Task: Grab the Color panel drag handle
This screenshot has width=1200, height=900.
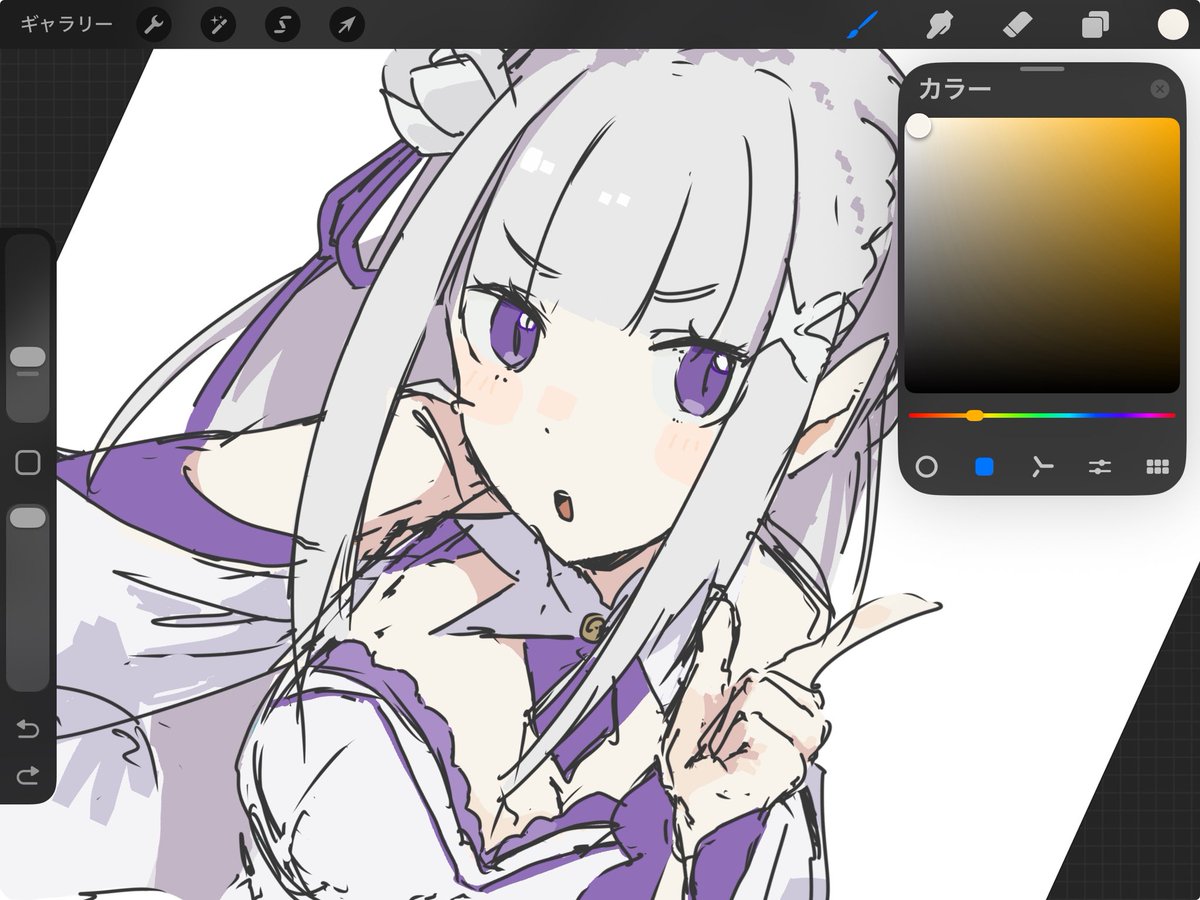Action: pos(1042,69)
